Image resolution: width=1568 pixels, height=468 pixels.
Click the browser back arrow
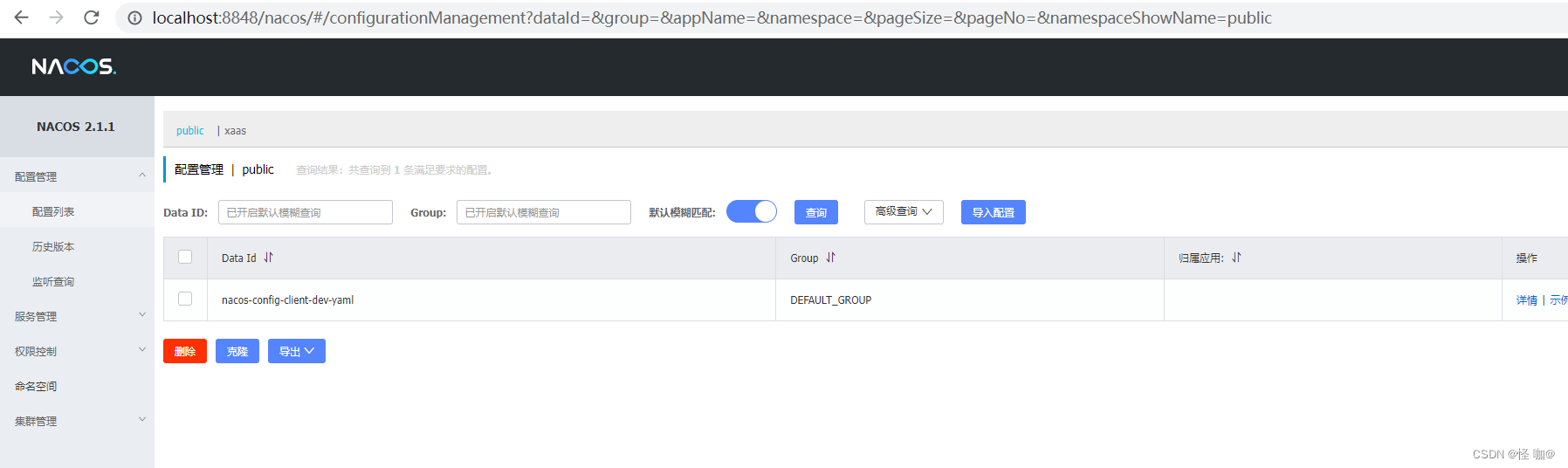tap(22, 17)
